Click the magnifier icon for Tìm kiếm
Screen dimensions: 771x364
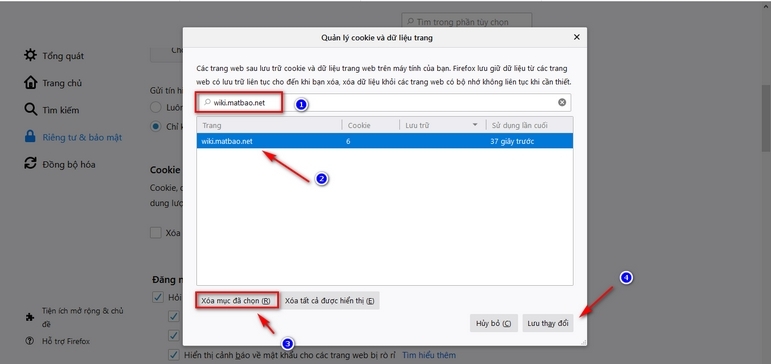tap(30, 109)
